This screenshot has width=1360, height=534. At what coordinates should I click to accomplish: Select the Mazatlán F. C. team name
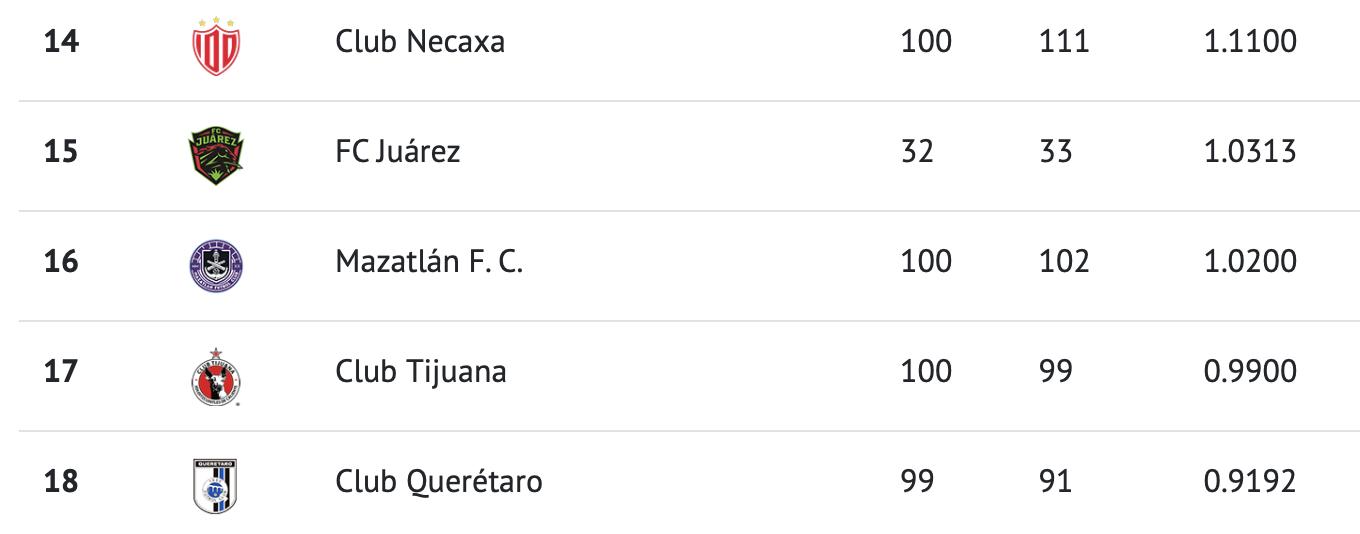tap(429, 262)
